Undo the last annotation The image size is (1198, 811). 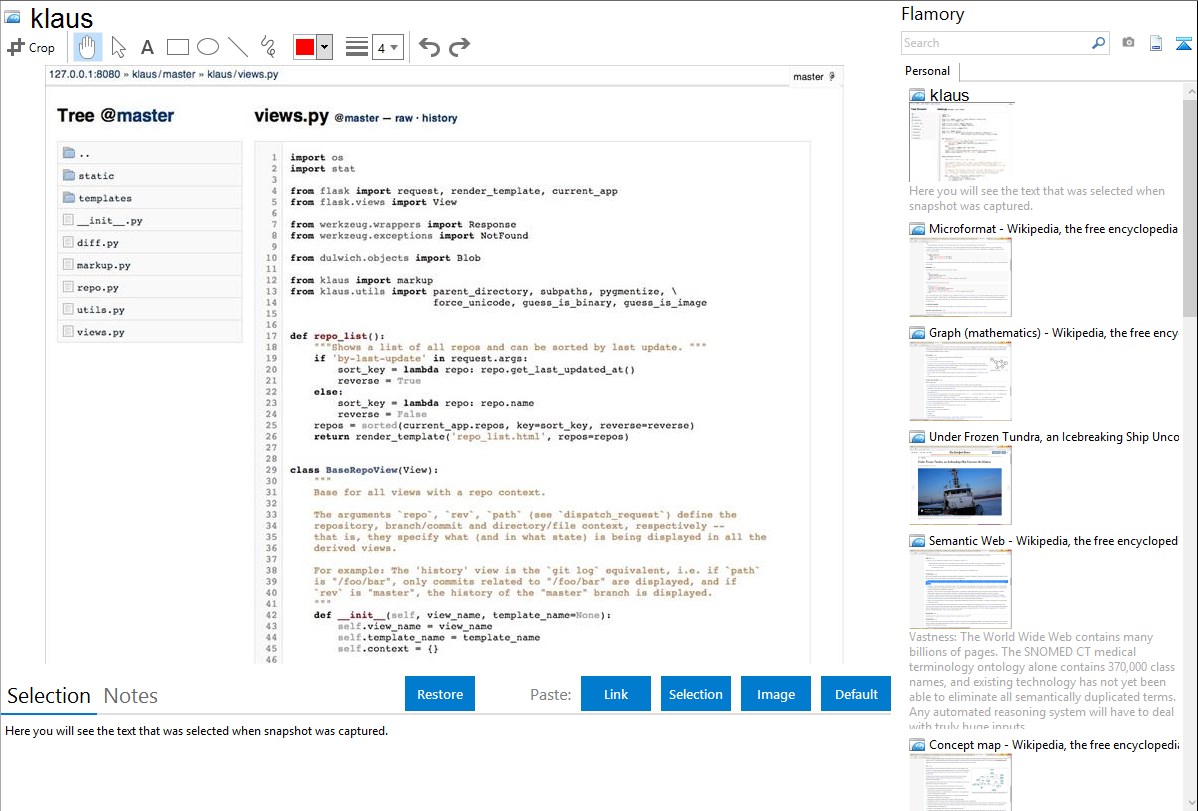coord(429,47)
